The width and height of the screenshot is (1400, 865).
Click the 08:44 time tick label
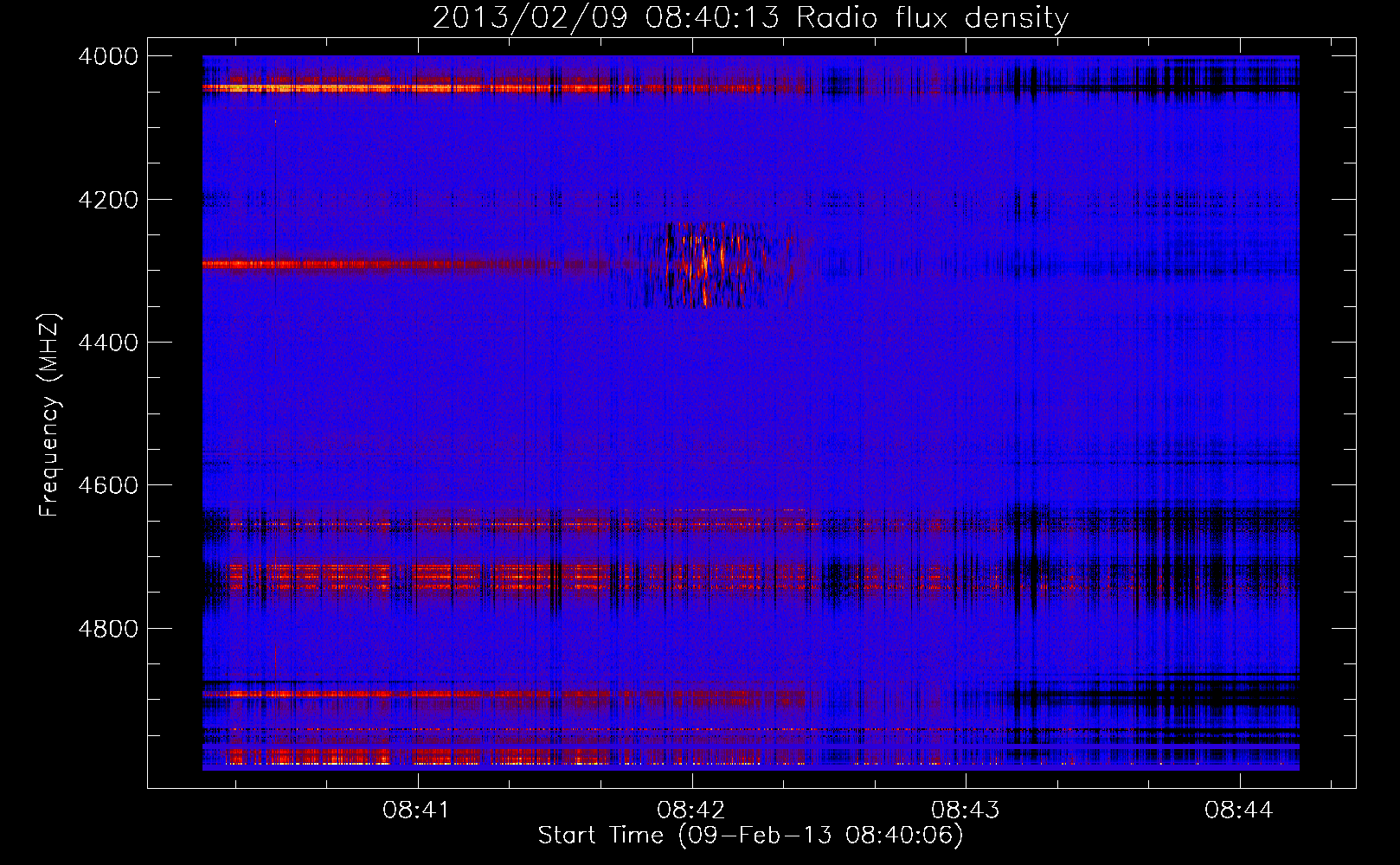tap(1239, 811)
